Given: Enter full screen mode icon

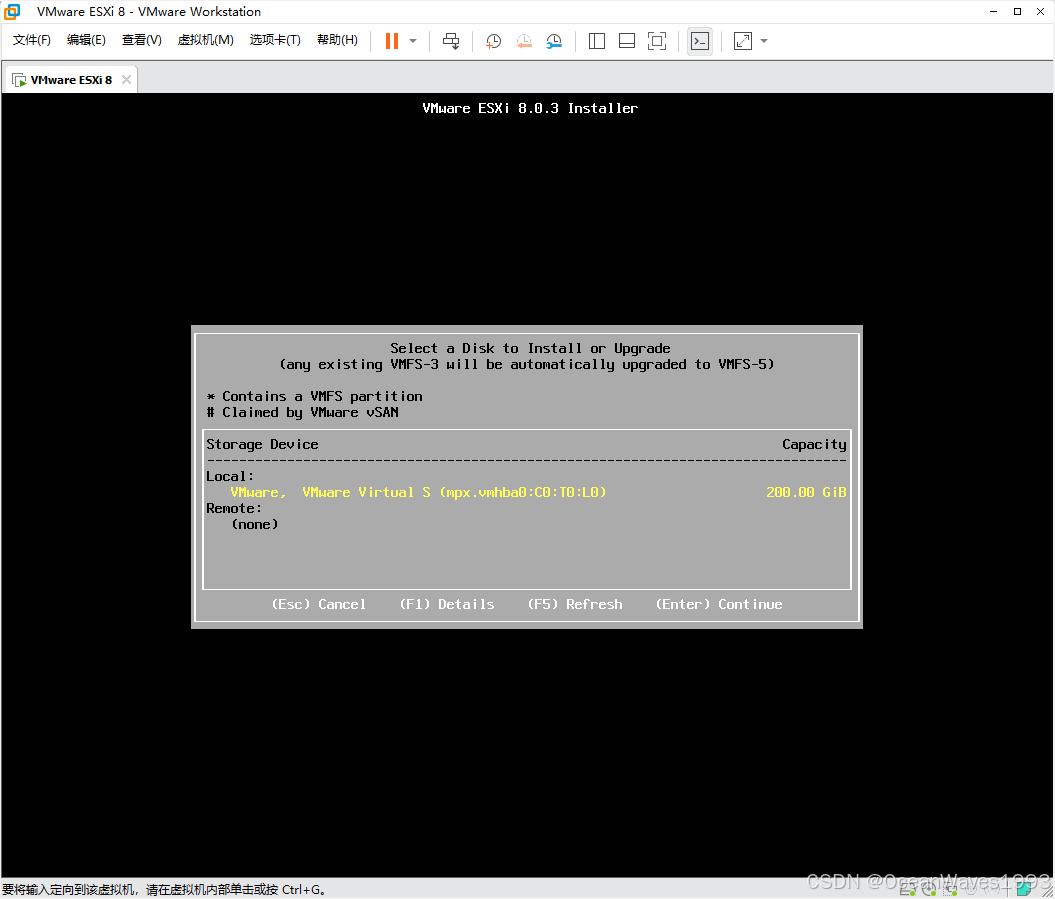Looking at the screenshot, I should [x=657, y=41].
